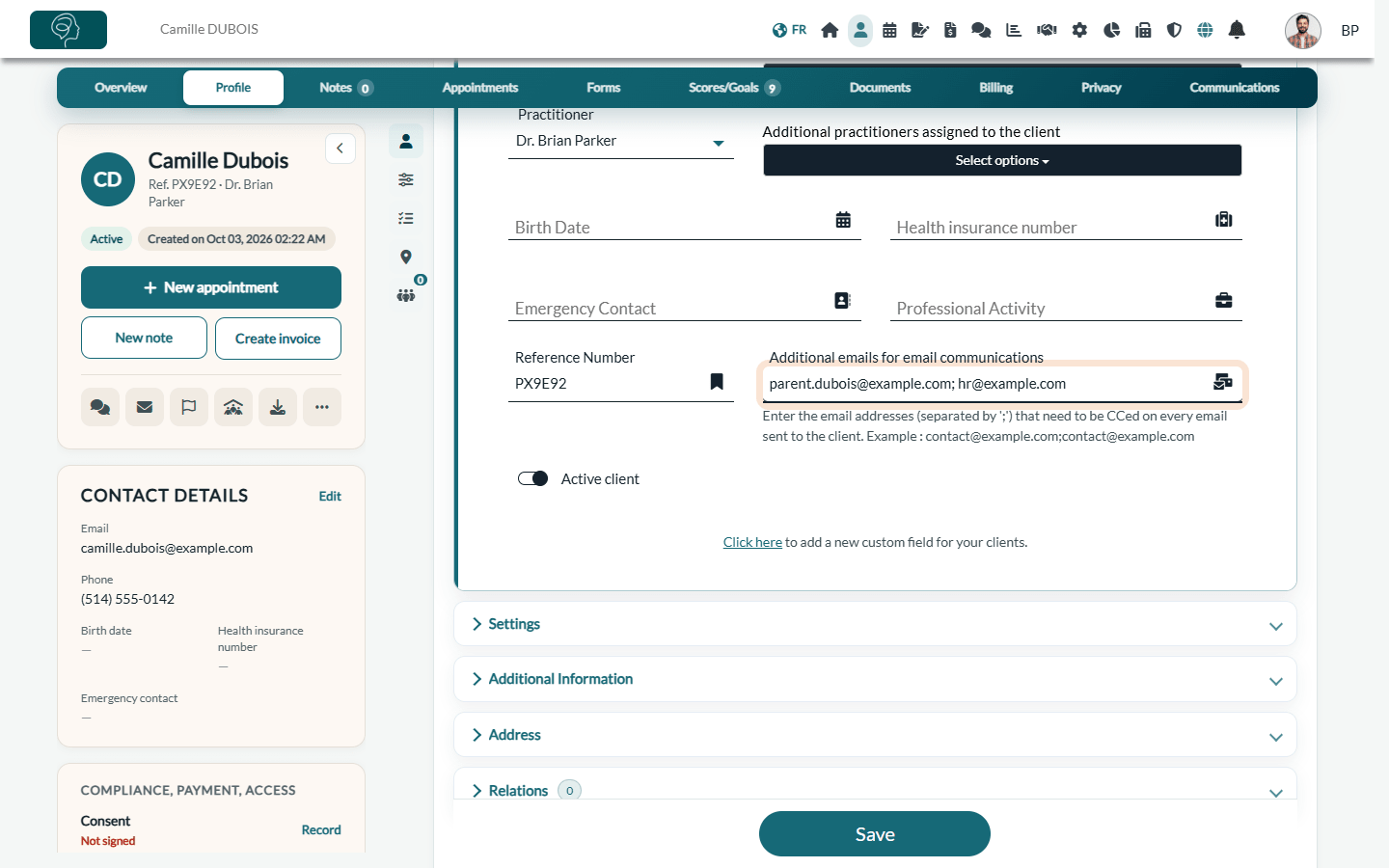The image size is (1389, 868).
Task: Open the Practitioner dropdown showing Dr. Brian Parker
Action: [620, 141]
